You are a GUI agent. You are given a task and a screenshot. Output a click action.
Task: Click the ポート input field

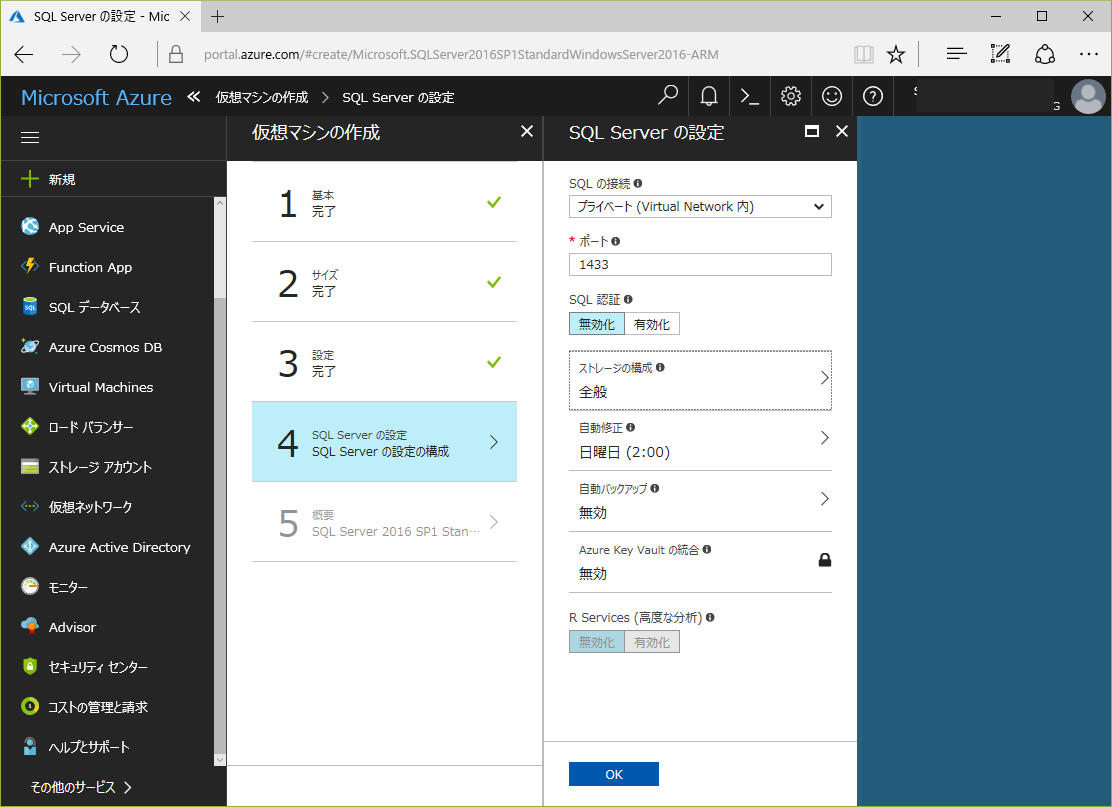click(x=700, y=265)
